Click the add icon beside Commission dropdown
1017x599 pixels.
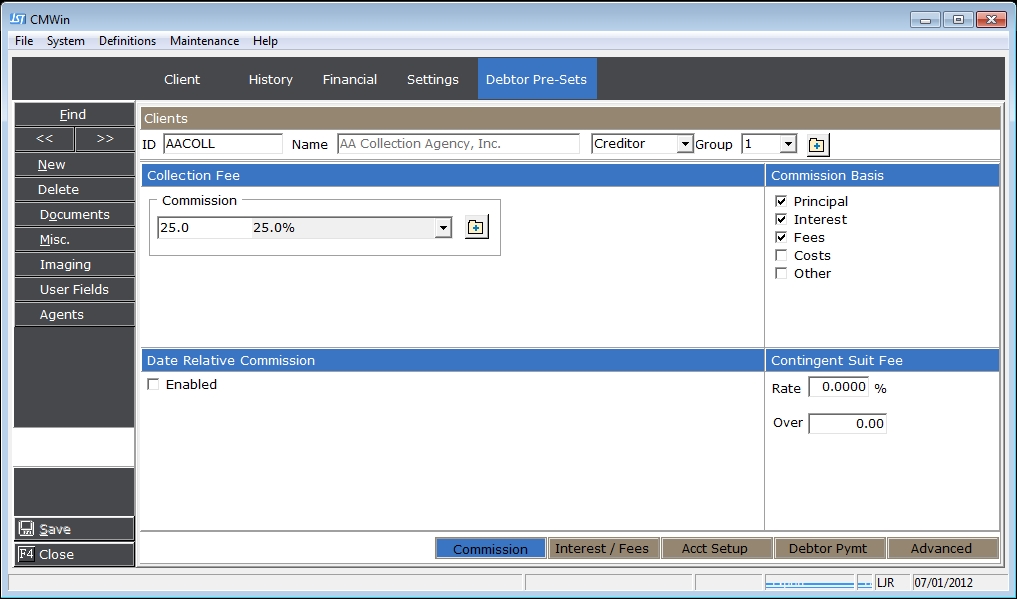[476, 228]
